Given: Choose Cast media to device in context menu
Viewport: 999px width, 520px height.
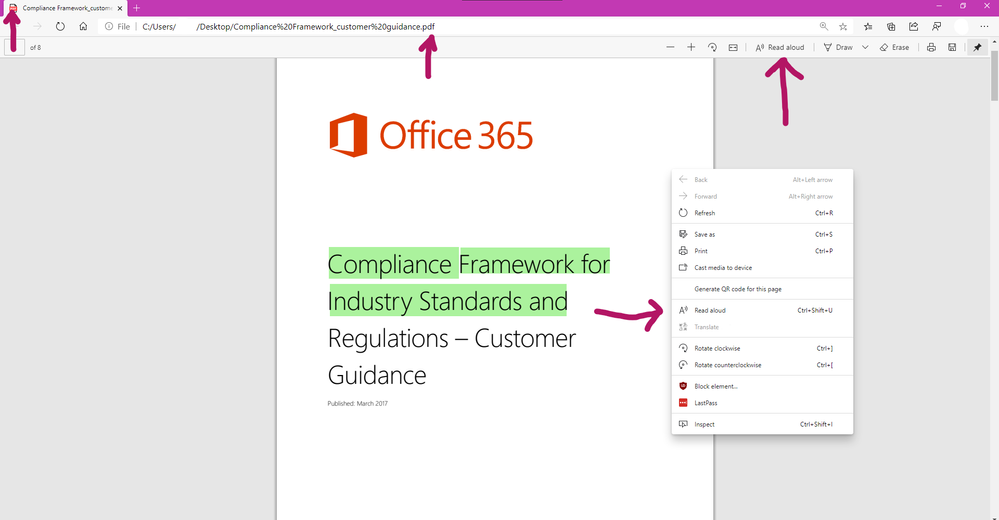Looking at the screenshot, I should click(762, 268).
